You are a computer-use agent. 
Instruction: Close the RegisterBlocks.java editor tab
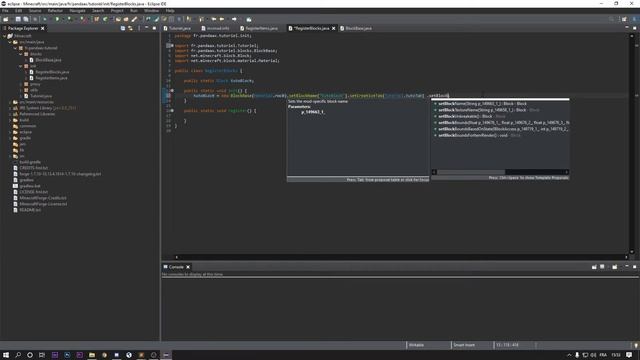tap(333, 28)
